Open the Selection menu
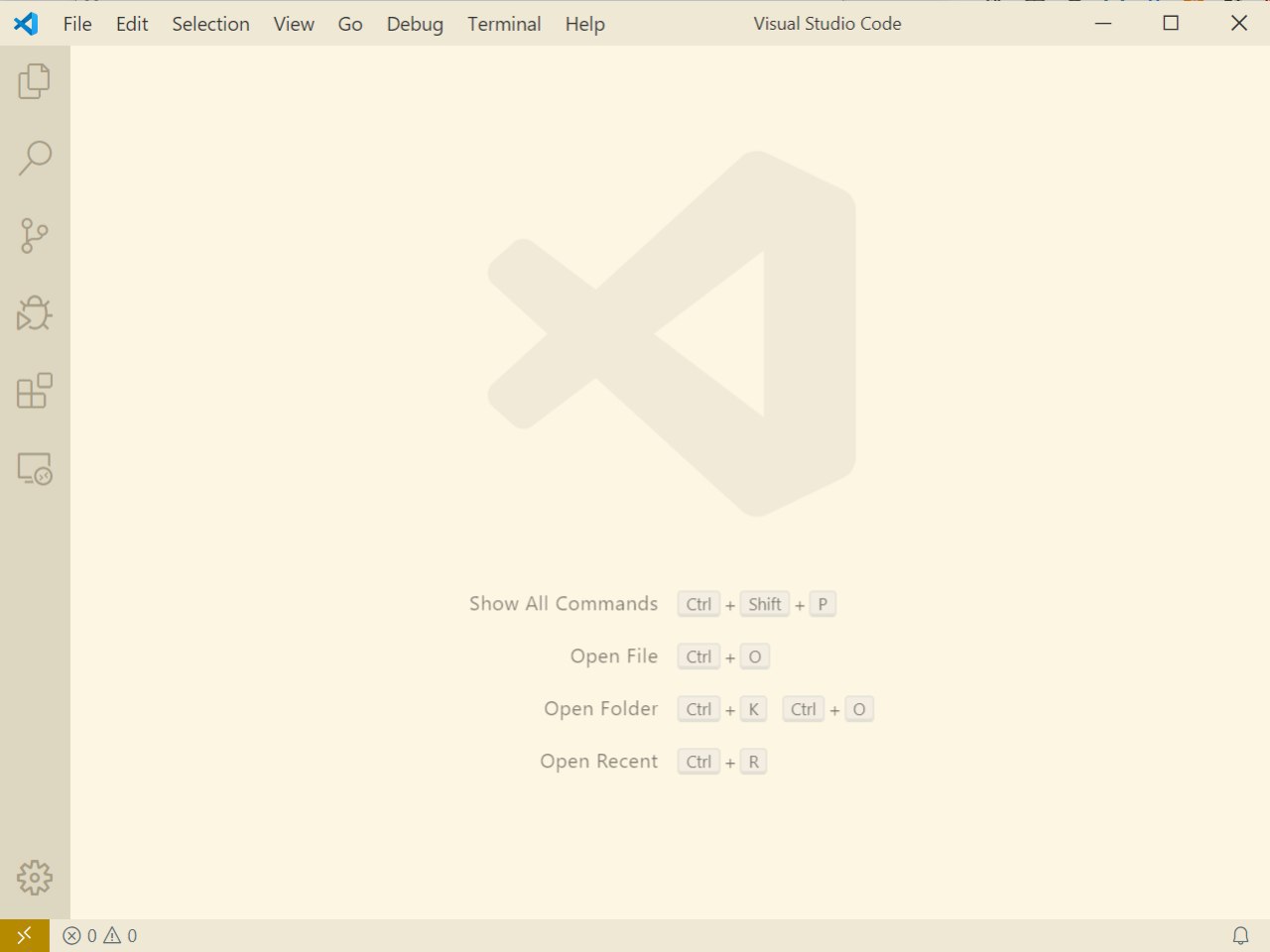The width and height of the screenshot is (1270, 952). pyautogui.click(x=210, y=24)
